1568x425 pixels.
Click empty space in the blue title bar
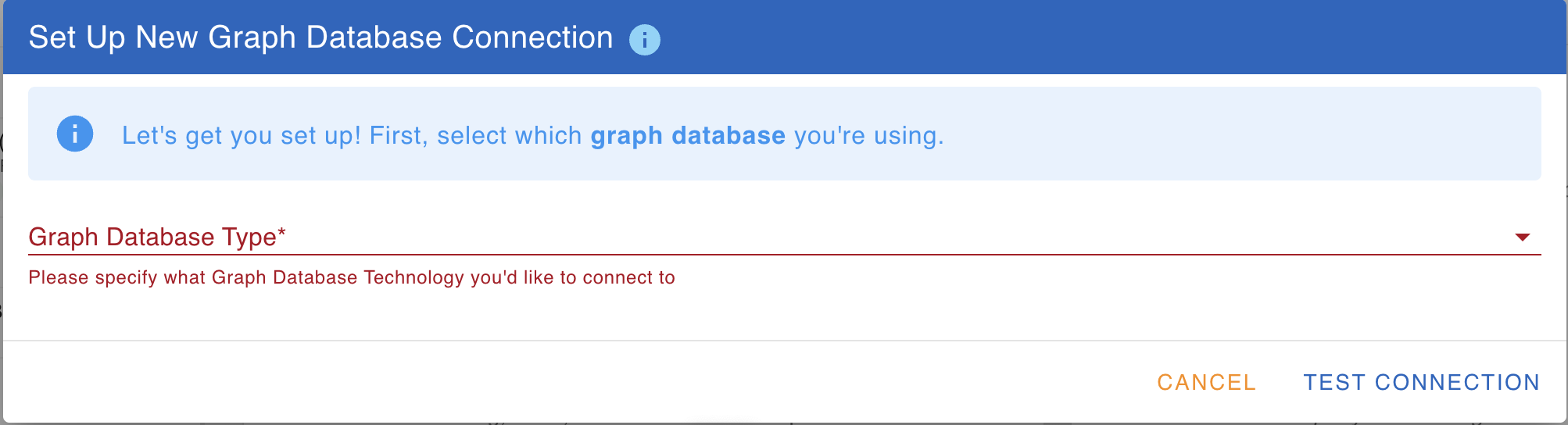point(1094,37)
